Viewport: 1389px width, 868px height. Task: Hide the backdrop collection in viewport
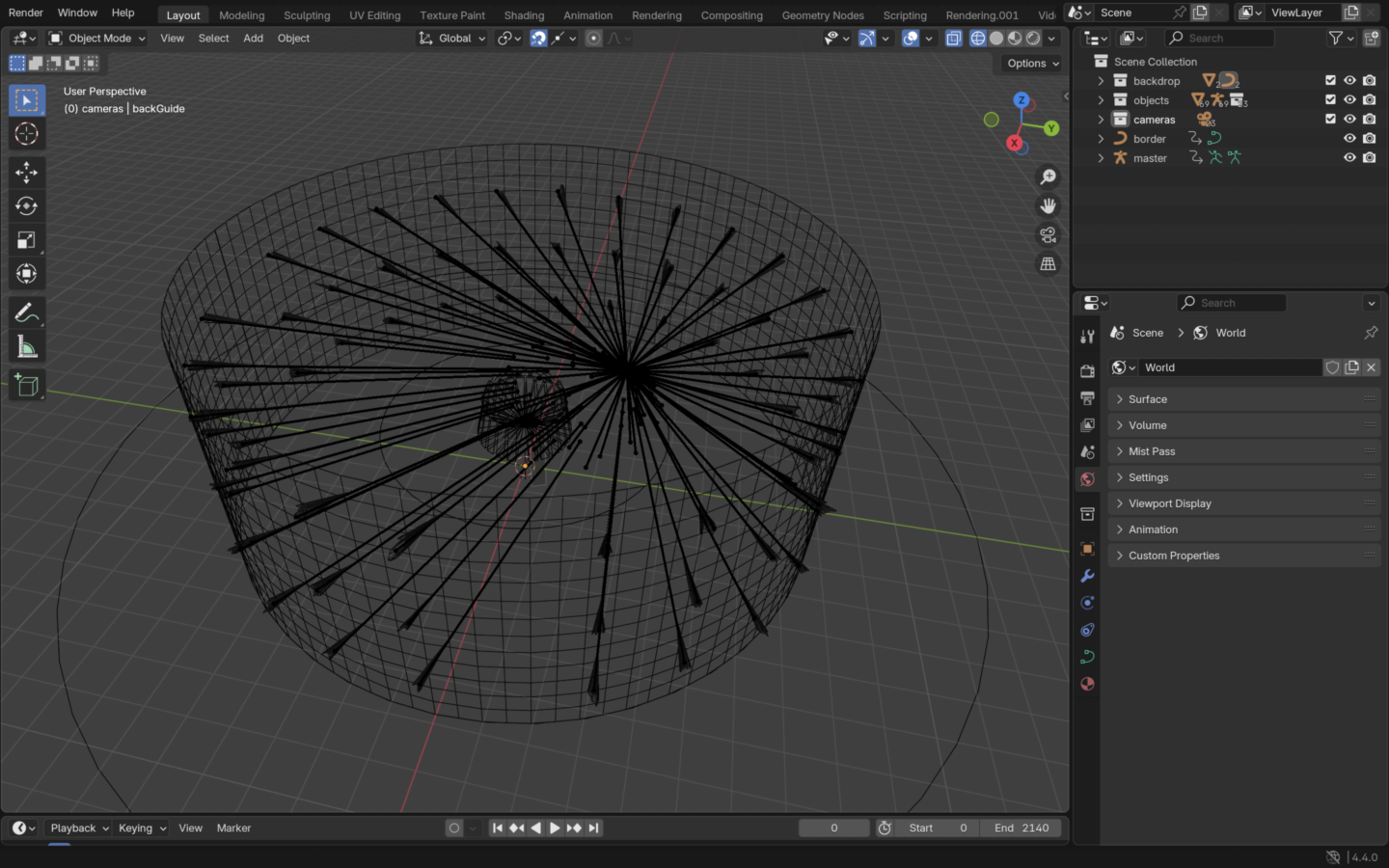(x=1349, y=81)
